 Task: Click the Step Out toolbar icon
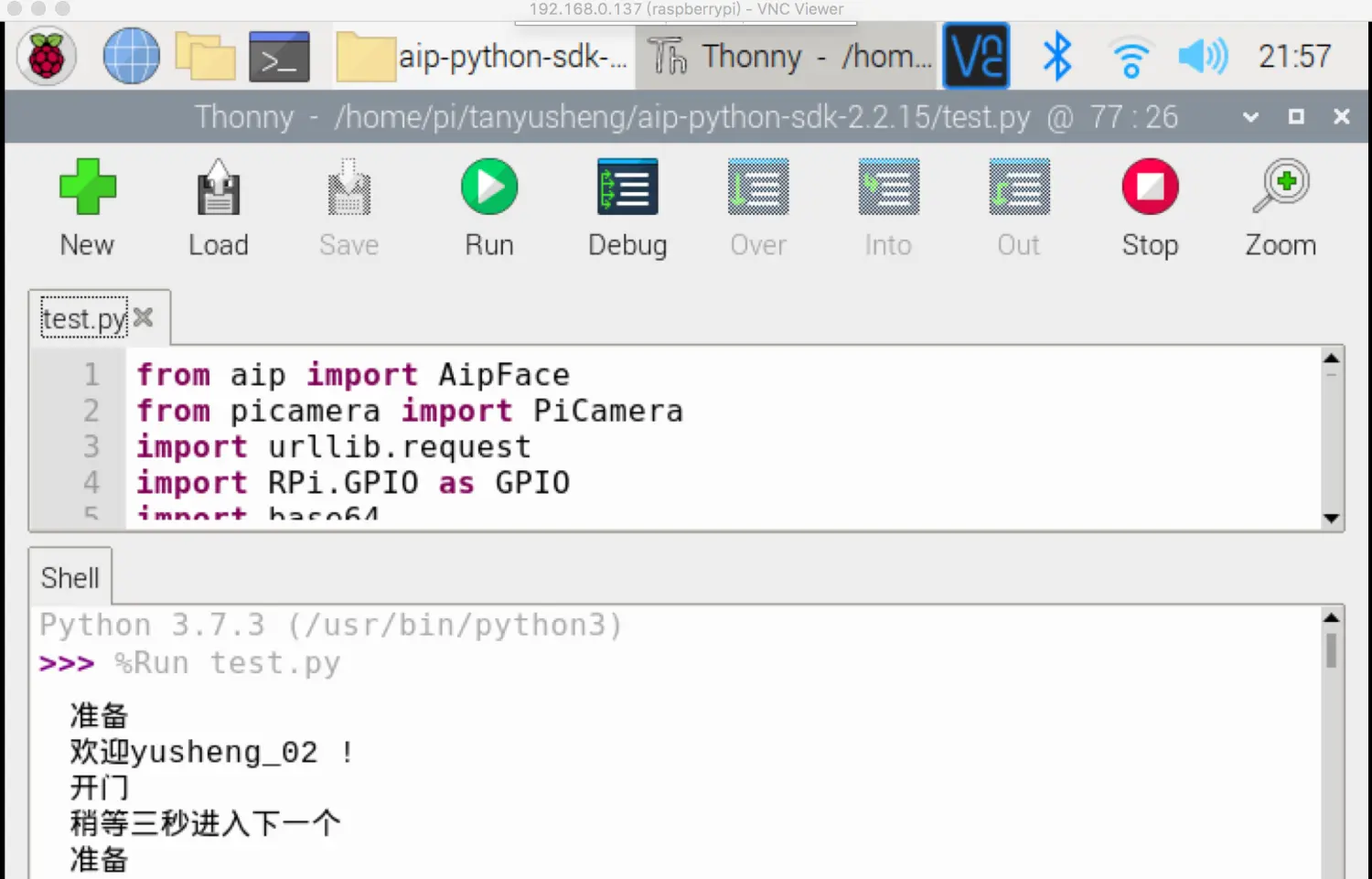pyautogui.click(x=1019, y=187)
